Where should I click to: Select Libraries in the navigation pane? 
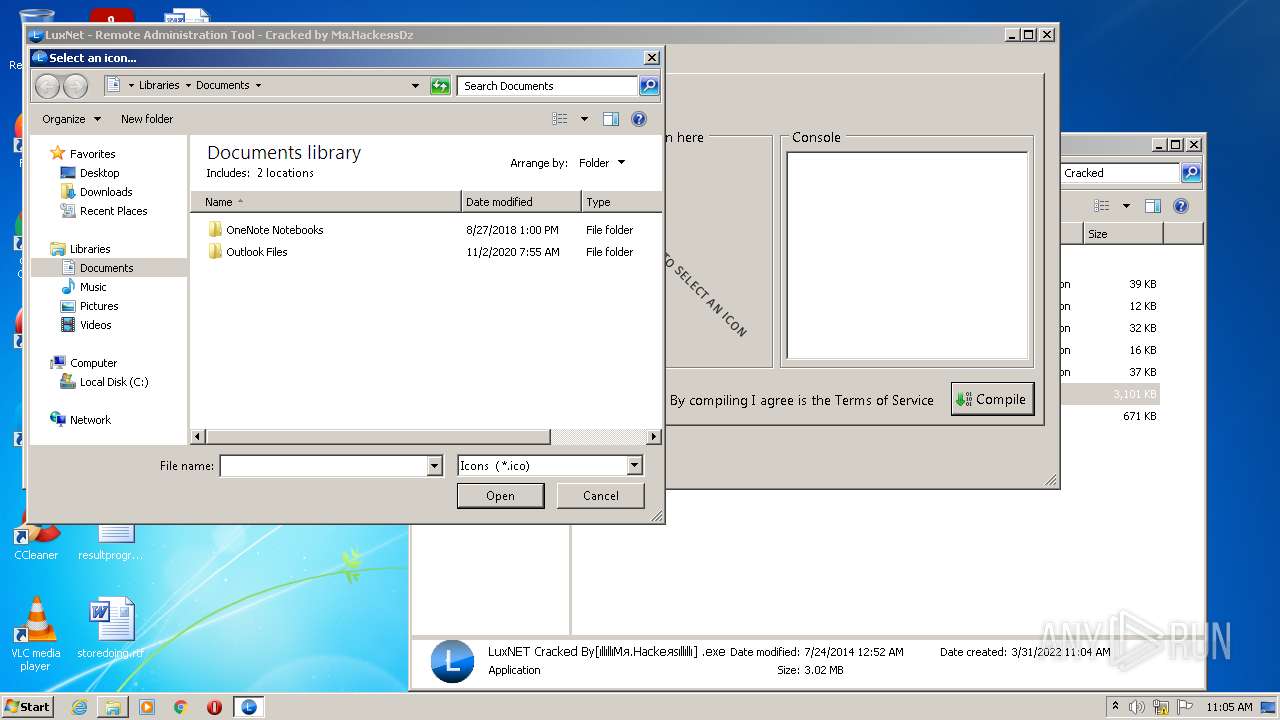click(90, 249)
